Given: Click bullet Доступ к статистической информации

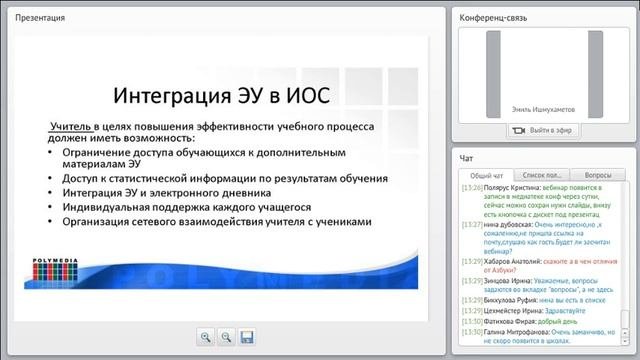Looking at the screenshot, I should (225, 178).
